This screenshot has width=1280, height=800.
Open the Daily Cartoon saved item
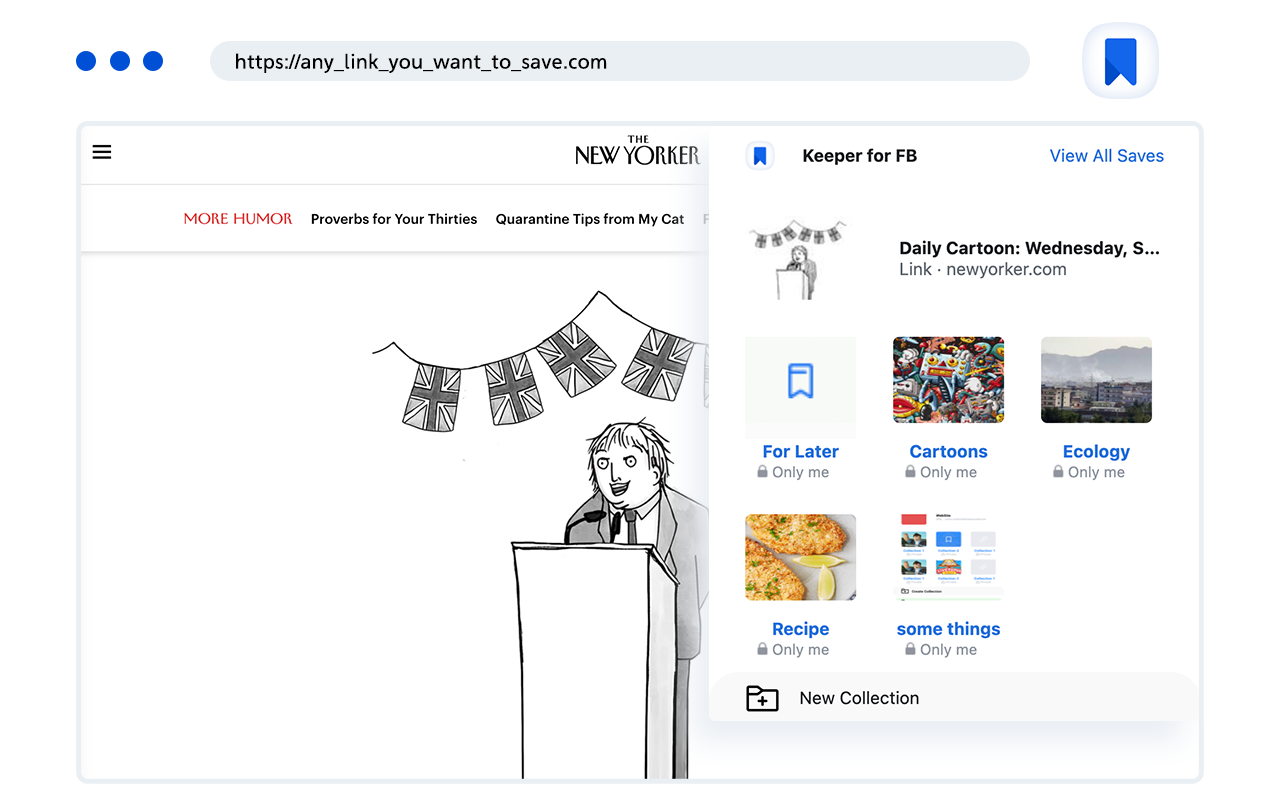(x=1030, y=248)
